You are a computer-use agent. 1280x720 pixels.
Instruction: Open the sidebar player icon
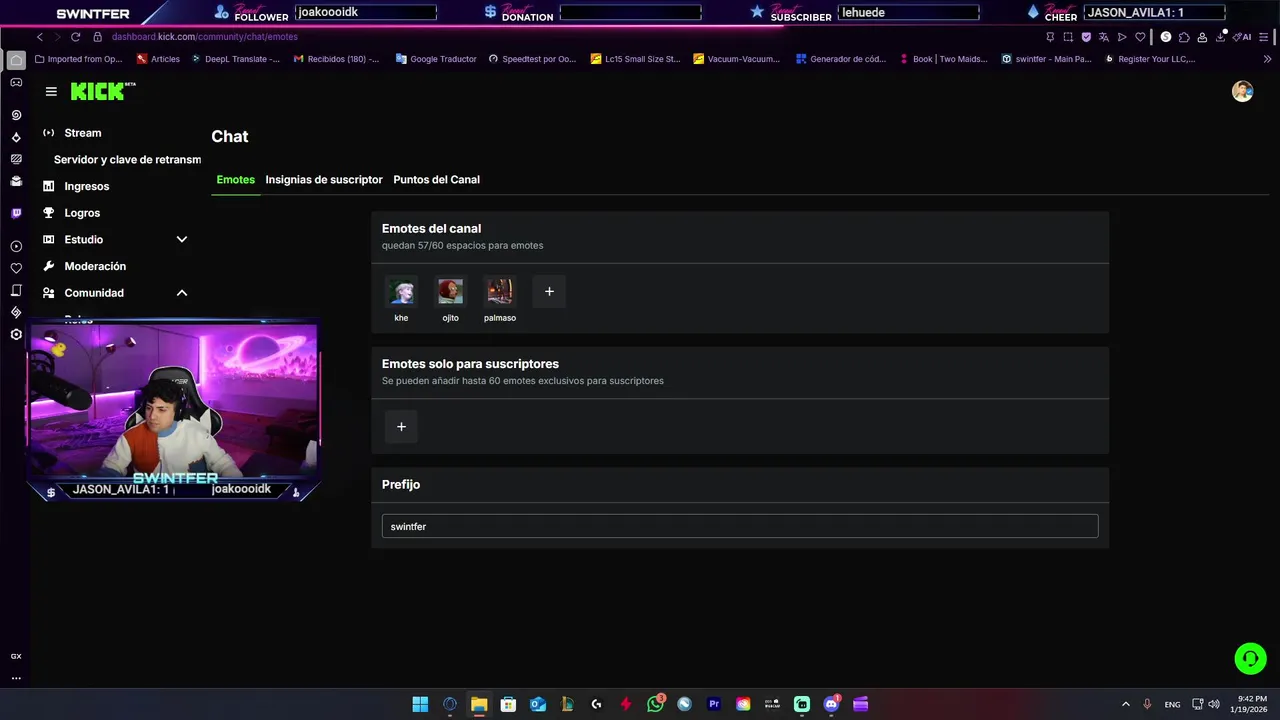[16, 246]
